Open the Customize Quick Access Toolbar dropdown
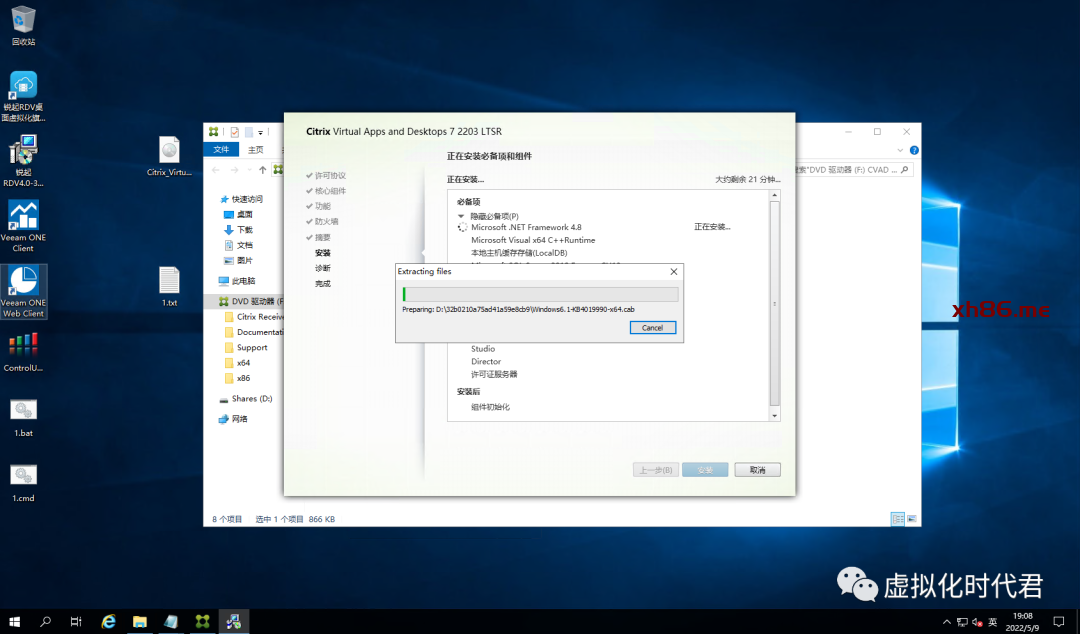The width and height of the screenshot is (1080, 634). (x=260, y=132)
